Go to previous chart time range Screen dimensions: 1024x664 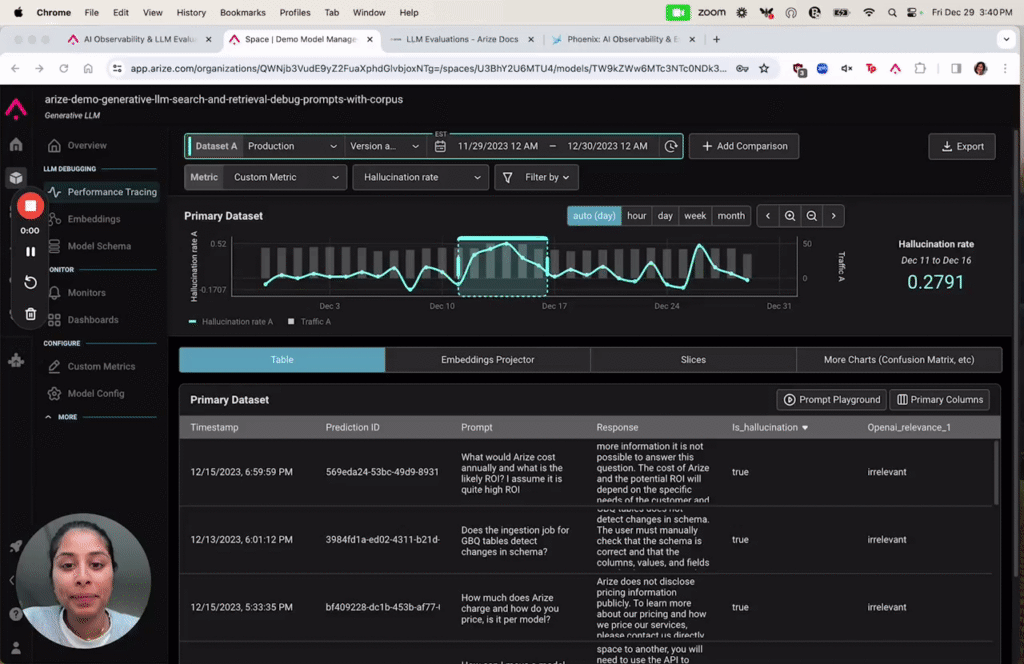pos(768,216)
